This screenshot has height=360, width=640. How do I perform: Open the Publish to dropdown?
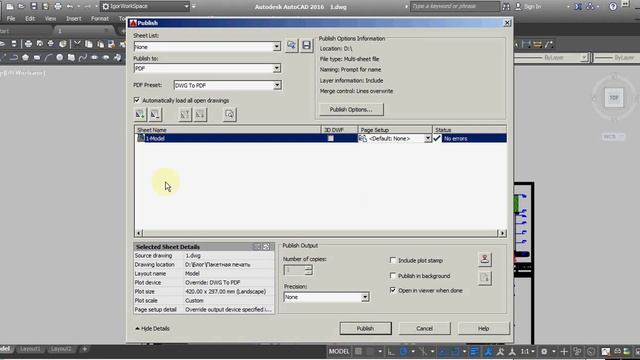click(277, 68)
